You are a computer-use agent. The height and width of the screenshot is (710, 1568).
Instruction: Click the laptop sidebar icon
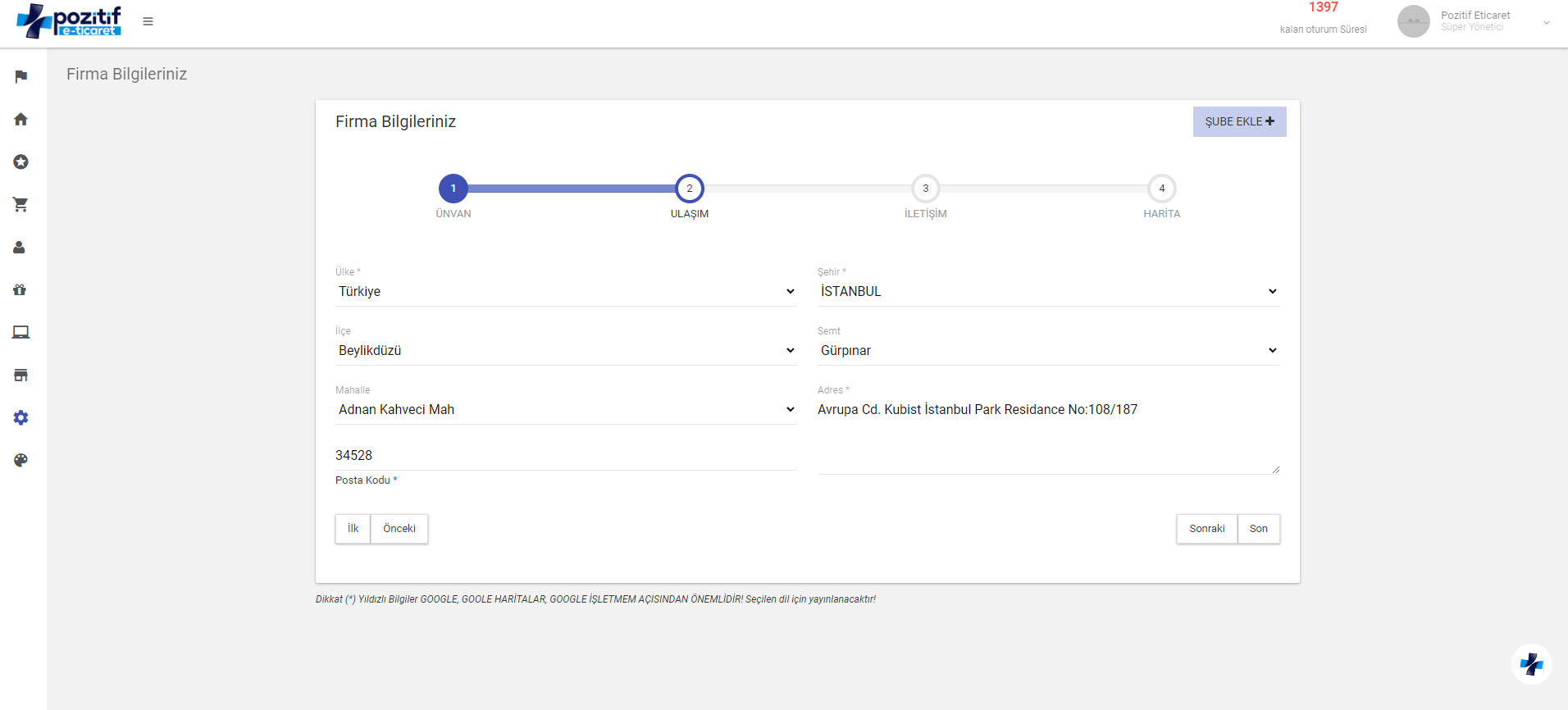click(x=21, y=333)
